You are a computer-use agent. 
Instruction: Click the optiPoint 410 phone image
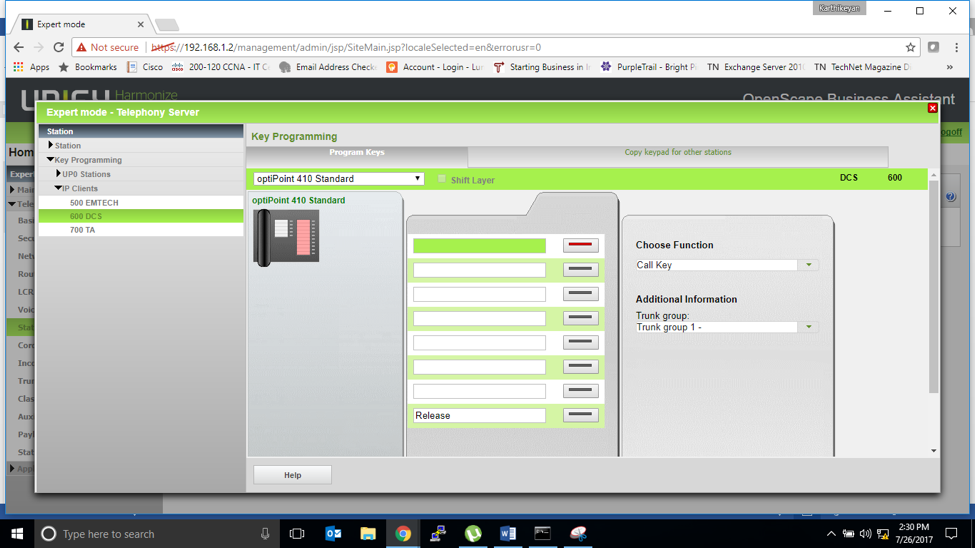[286, 238]
